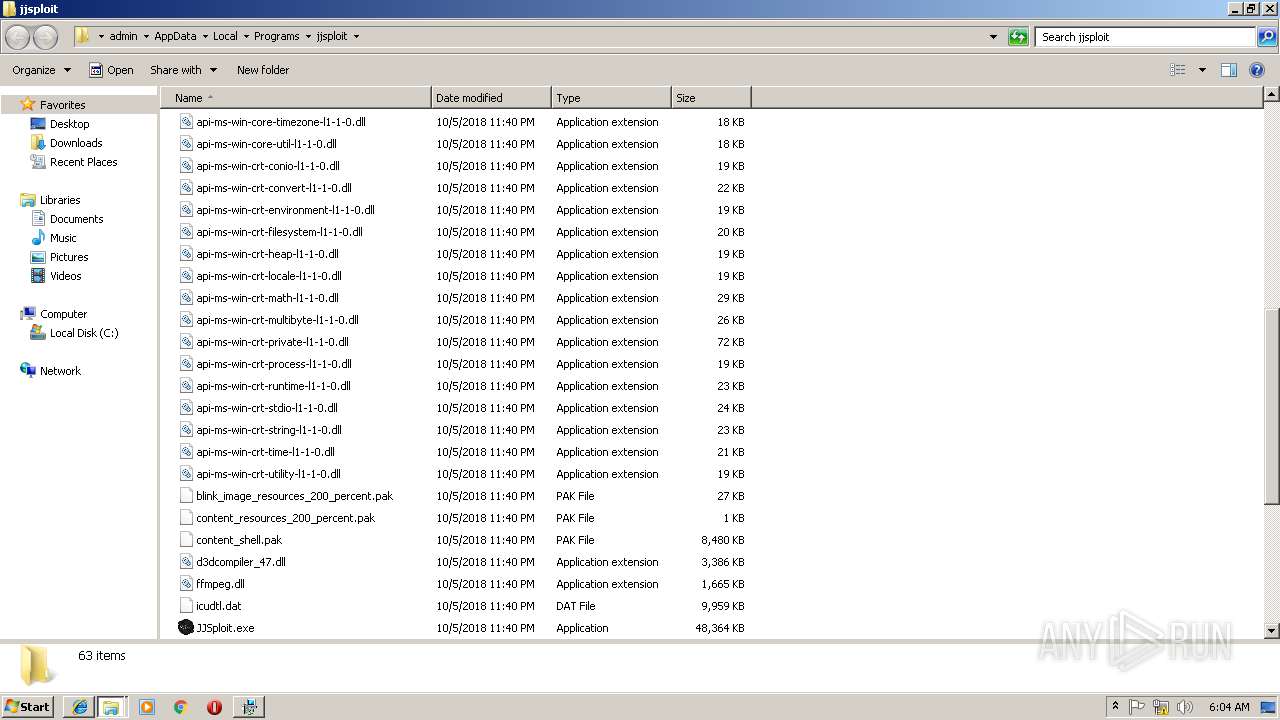The width and height of the screenshot is (1280, 720).
Task: Click the Start button
Action: coord(28,707)
